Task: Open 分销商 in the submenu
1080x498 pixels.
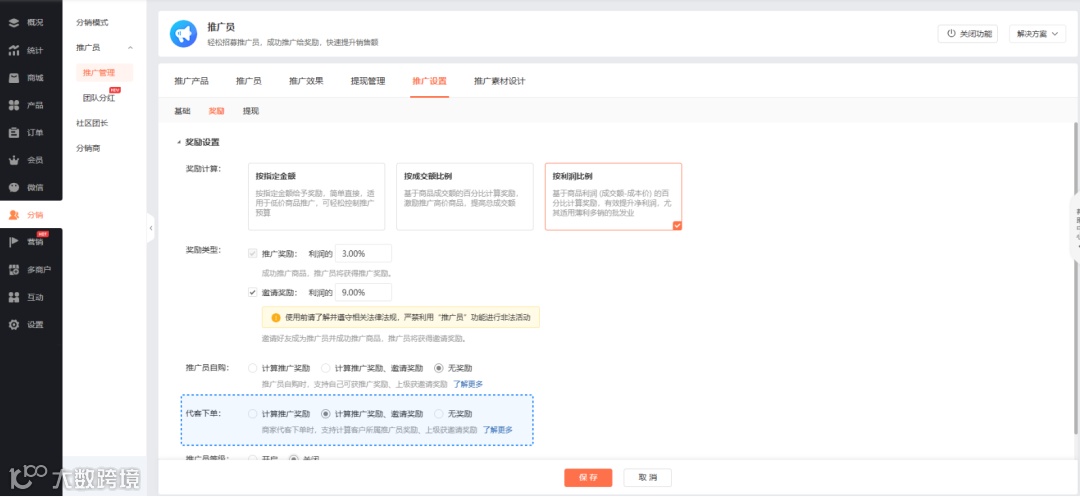Action: click(x=88, y=148)
